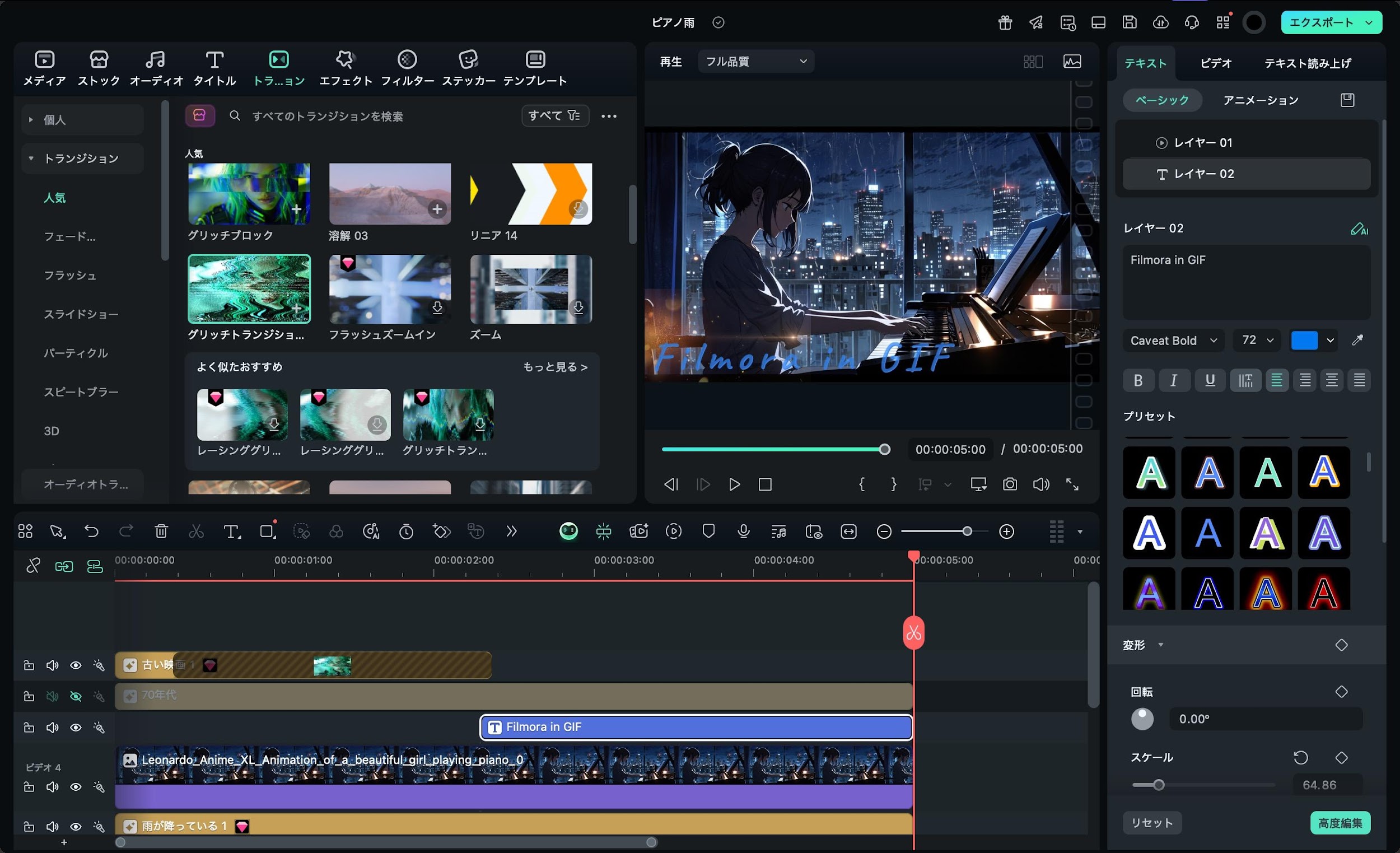The image size is (1400, 853).
Task: Click the voiceover microphone icon
Action: tap(743, 532)
